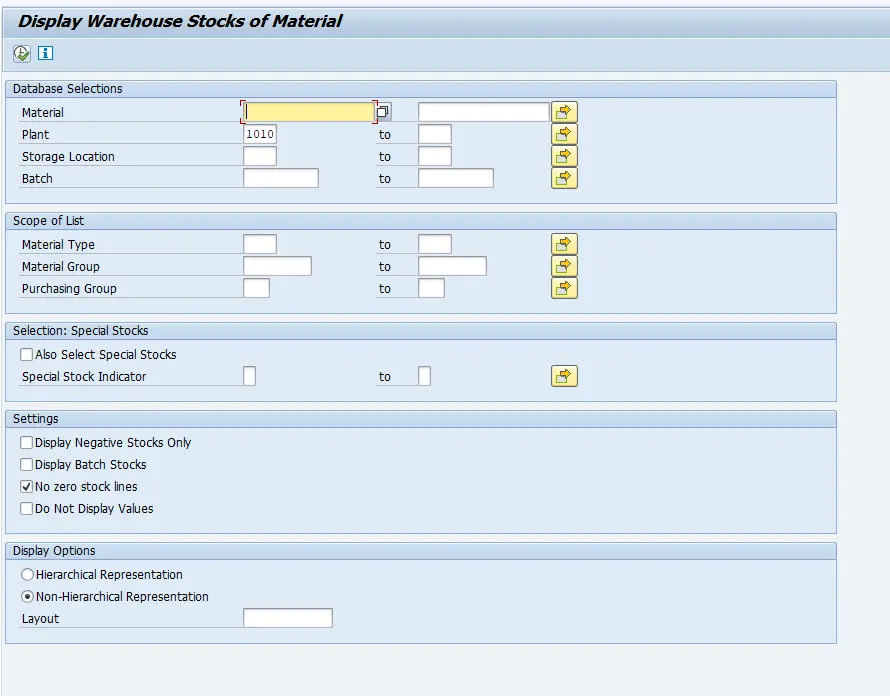
Task: Enable Display Batch Stocks option
Action: tap(27, 465)
